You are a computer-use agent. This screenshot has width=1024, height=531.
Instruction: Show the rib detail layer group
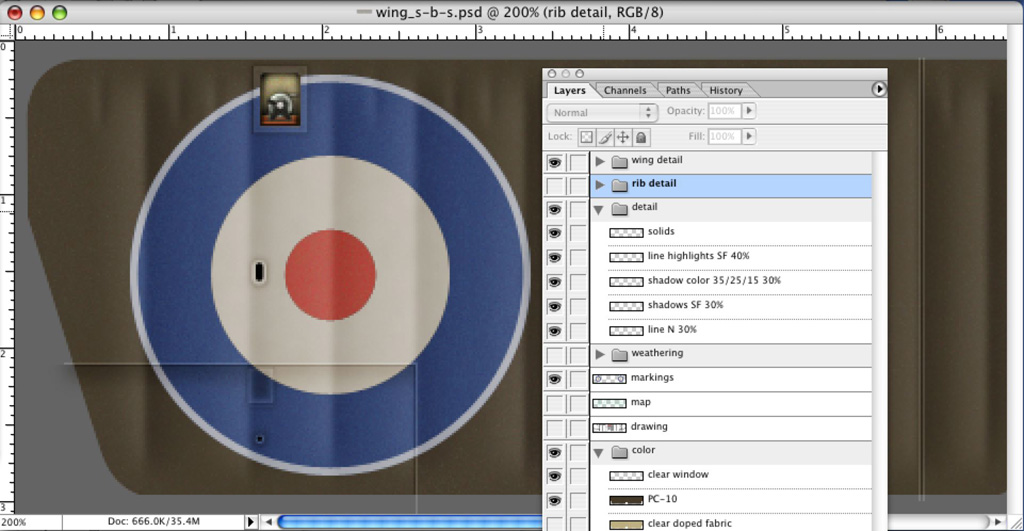pos(554,185)
